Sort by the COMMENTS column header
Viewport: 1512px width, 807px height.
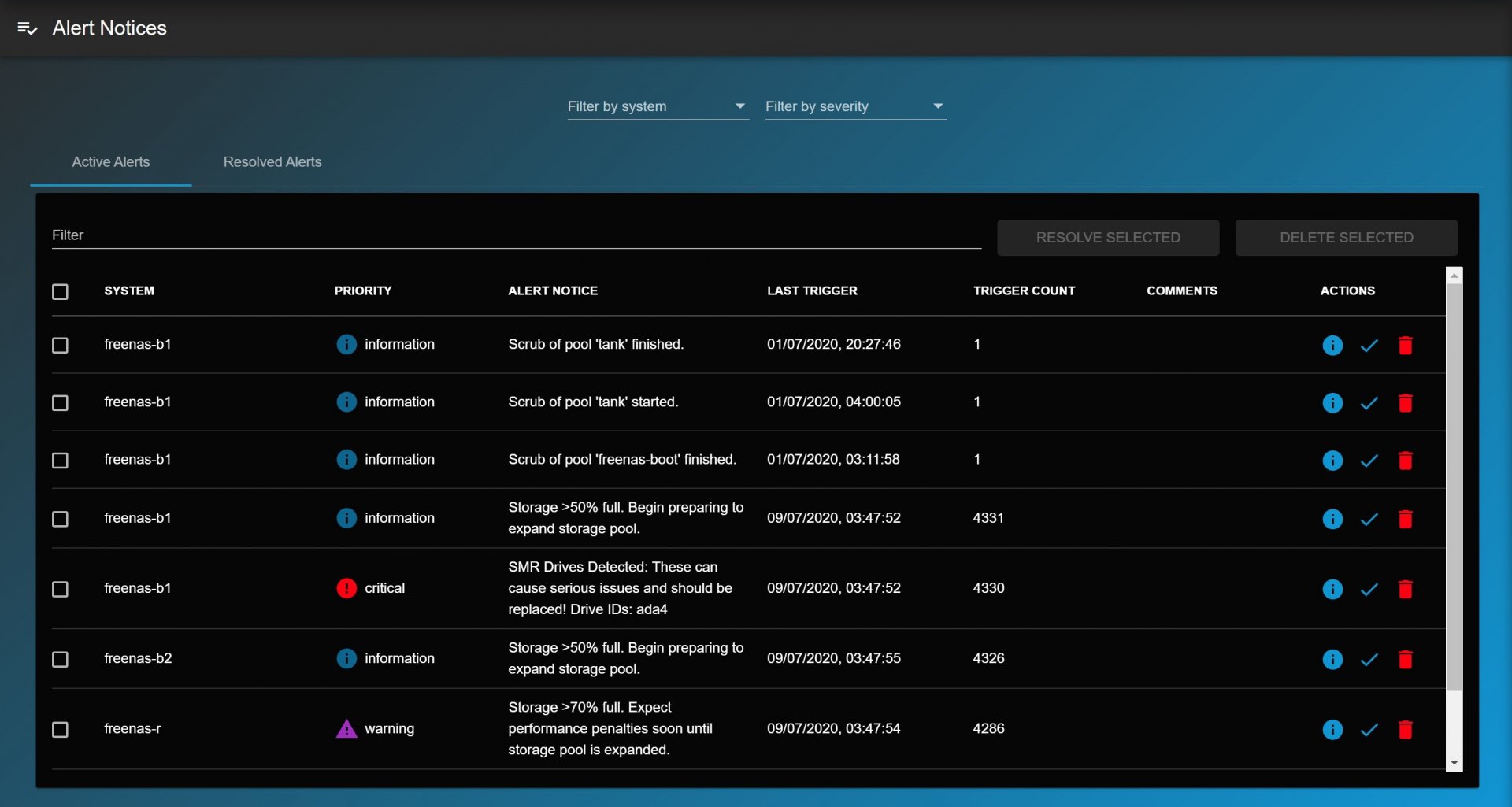coord(1182,291)
